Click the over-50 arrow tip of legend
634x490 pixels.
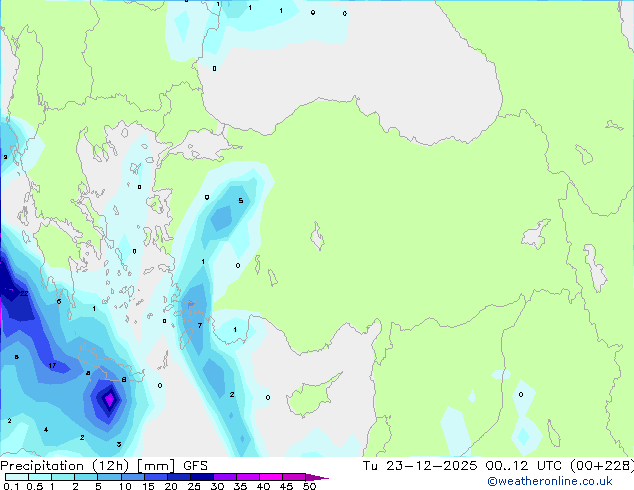click(x=317, y=477)
